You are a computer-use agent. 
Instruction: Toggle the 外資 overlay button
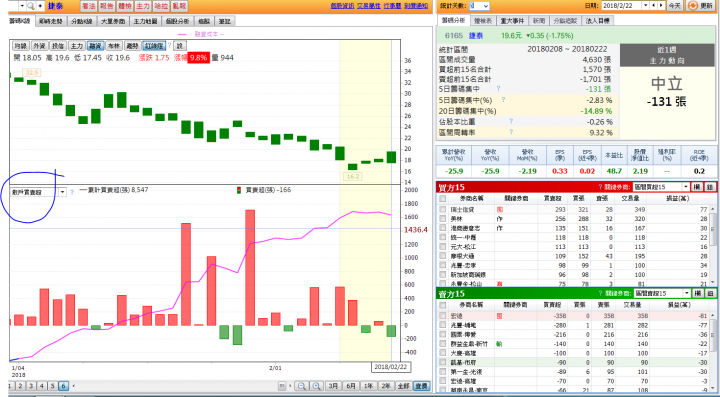tap(39, 46)
